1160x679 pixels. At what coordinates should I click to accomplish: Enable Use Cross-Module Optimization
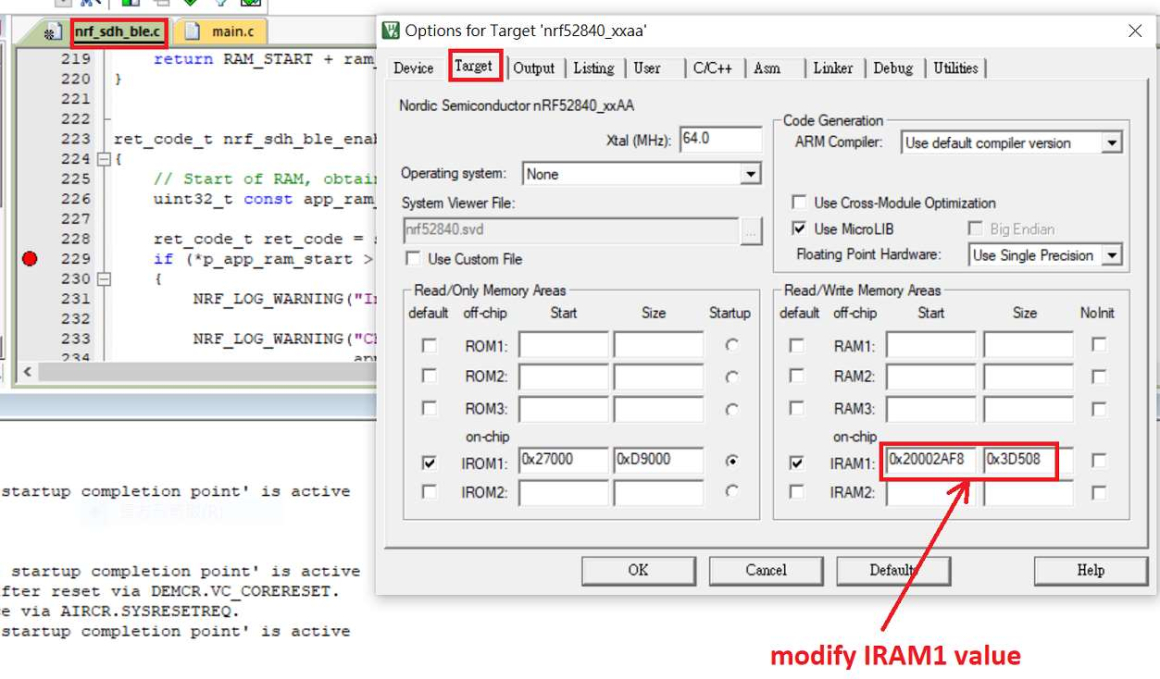[x=799, y=203]
